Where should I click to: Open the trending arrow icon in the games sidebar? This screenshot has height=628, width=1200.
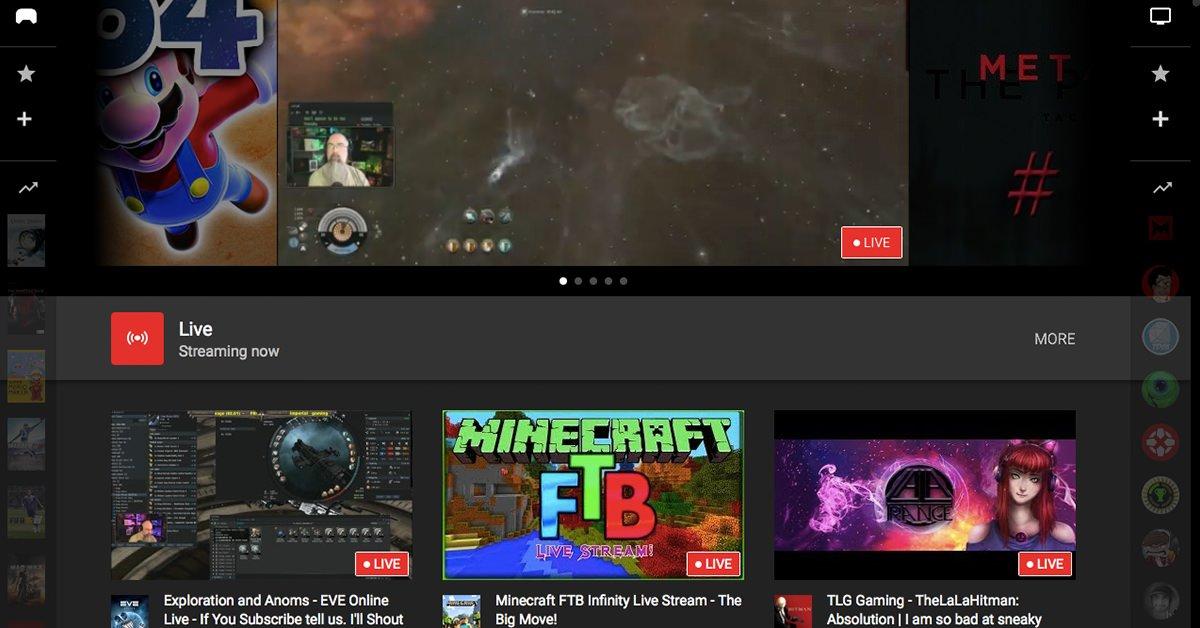[26, 187]
